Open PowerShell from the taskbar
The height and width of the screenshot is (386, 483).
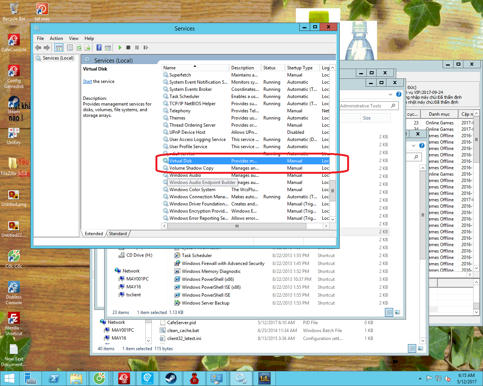[x=54, y=379]
